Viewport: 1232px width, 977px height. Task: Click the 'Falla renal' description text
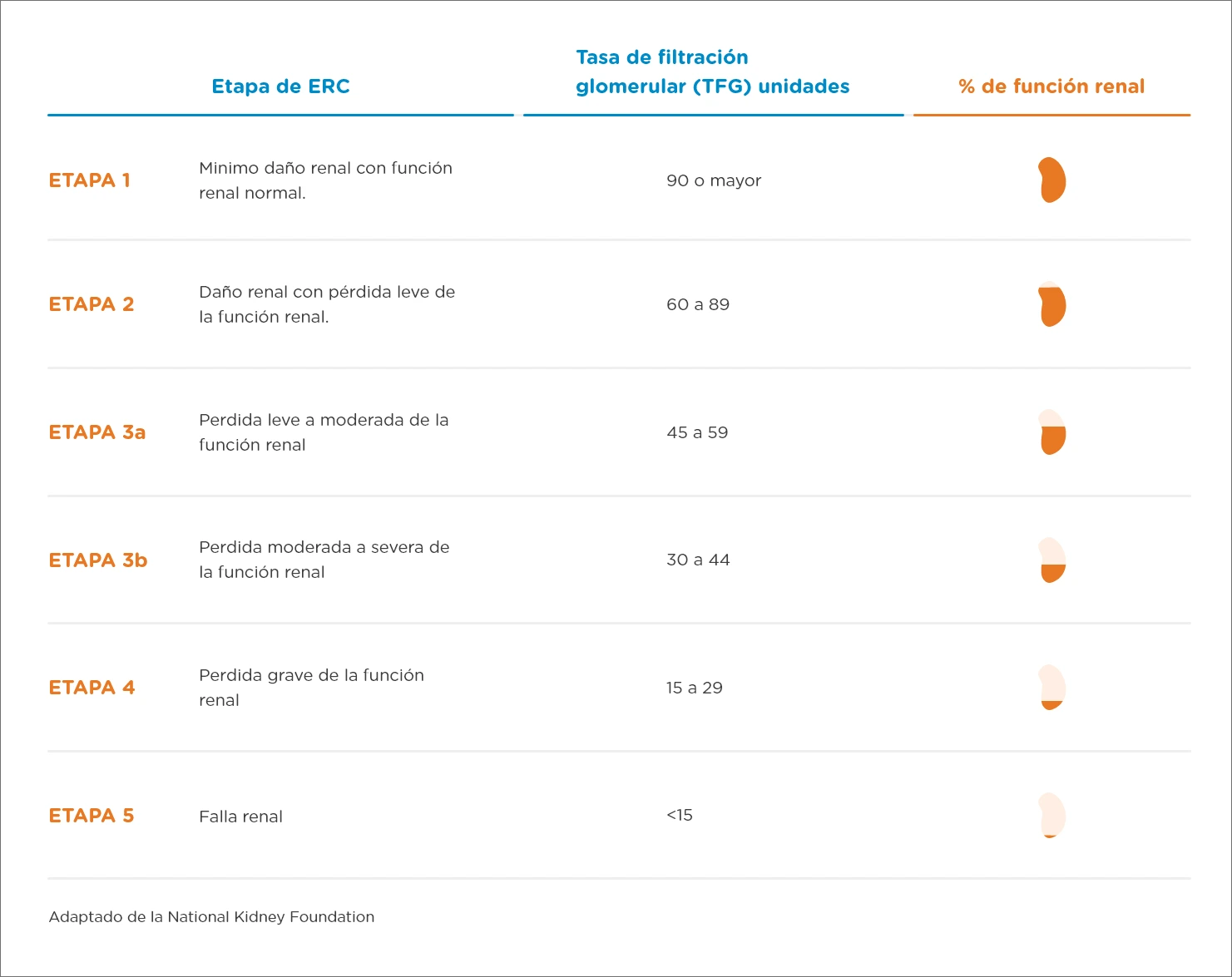240,817
